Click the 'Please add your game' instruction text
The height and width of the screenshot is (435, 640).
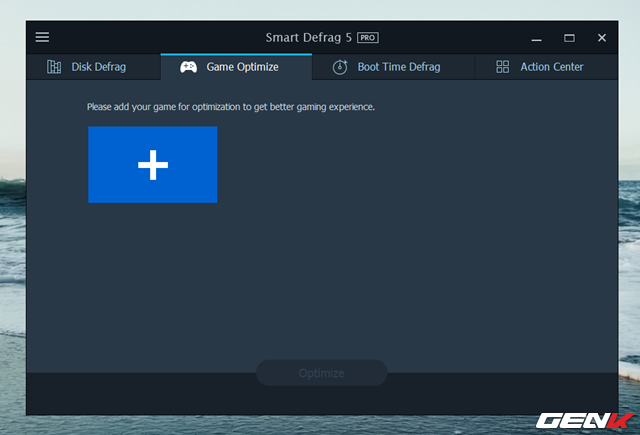click(x=231, y=107)
